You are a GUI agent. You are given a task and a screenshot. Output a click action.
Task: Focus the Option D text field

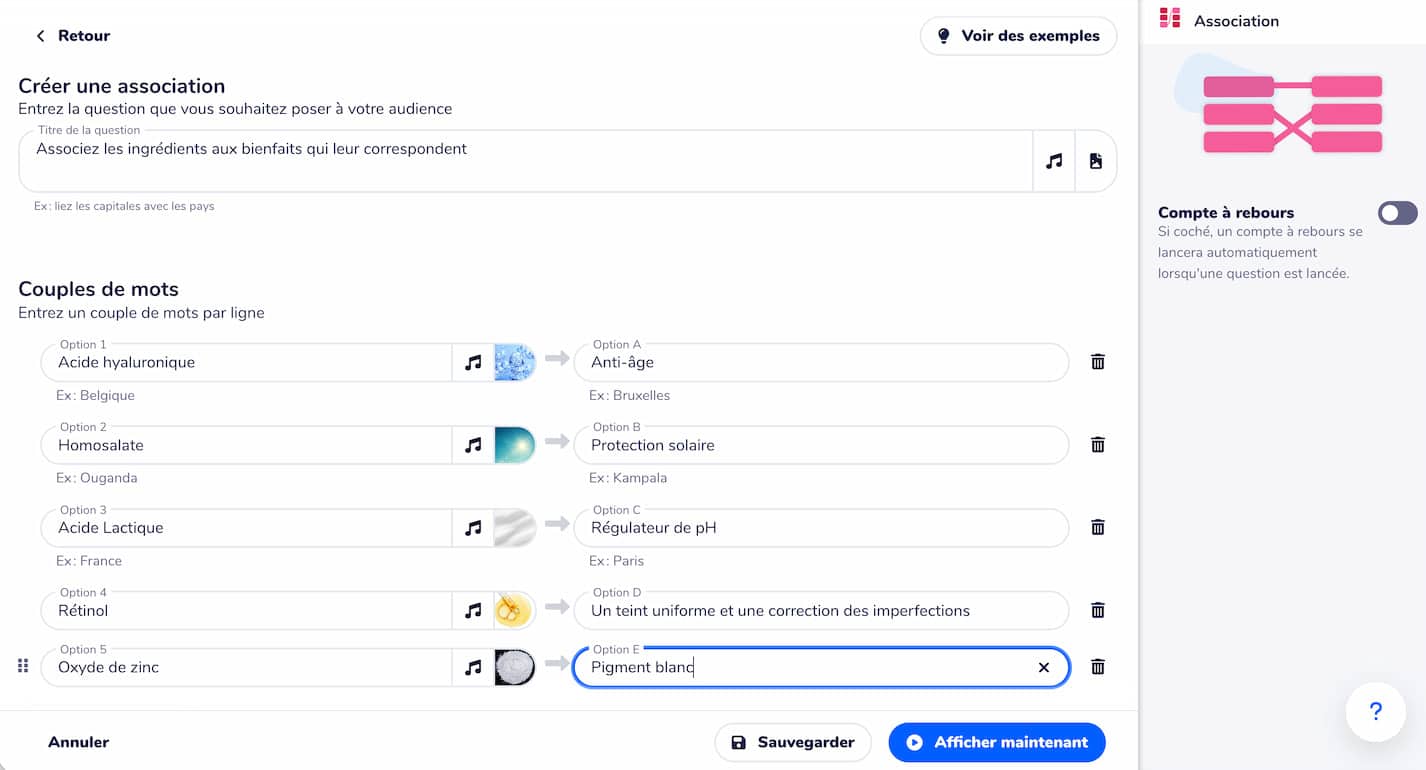[820, 611]
